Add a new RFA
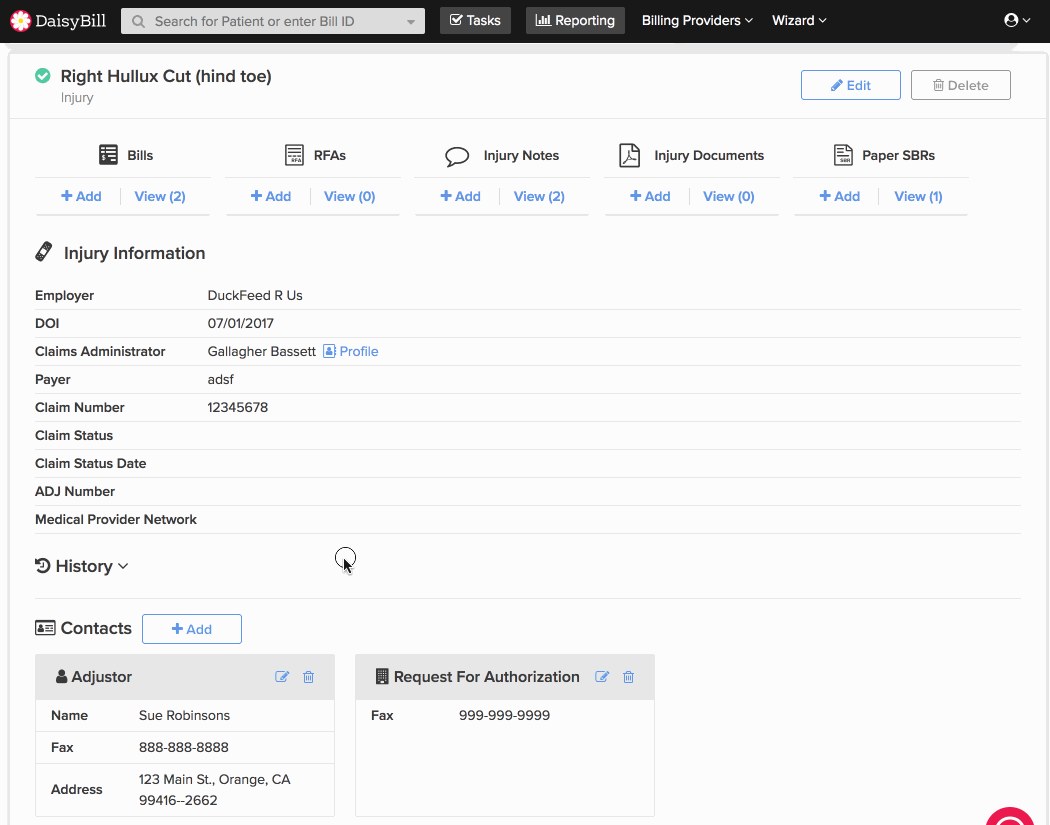 [271, 196]
